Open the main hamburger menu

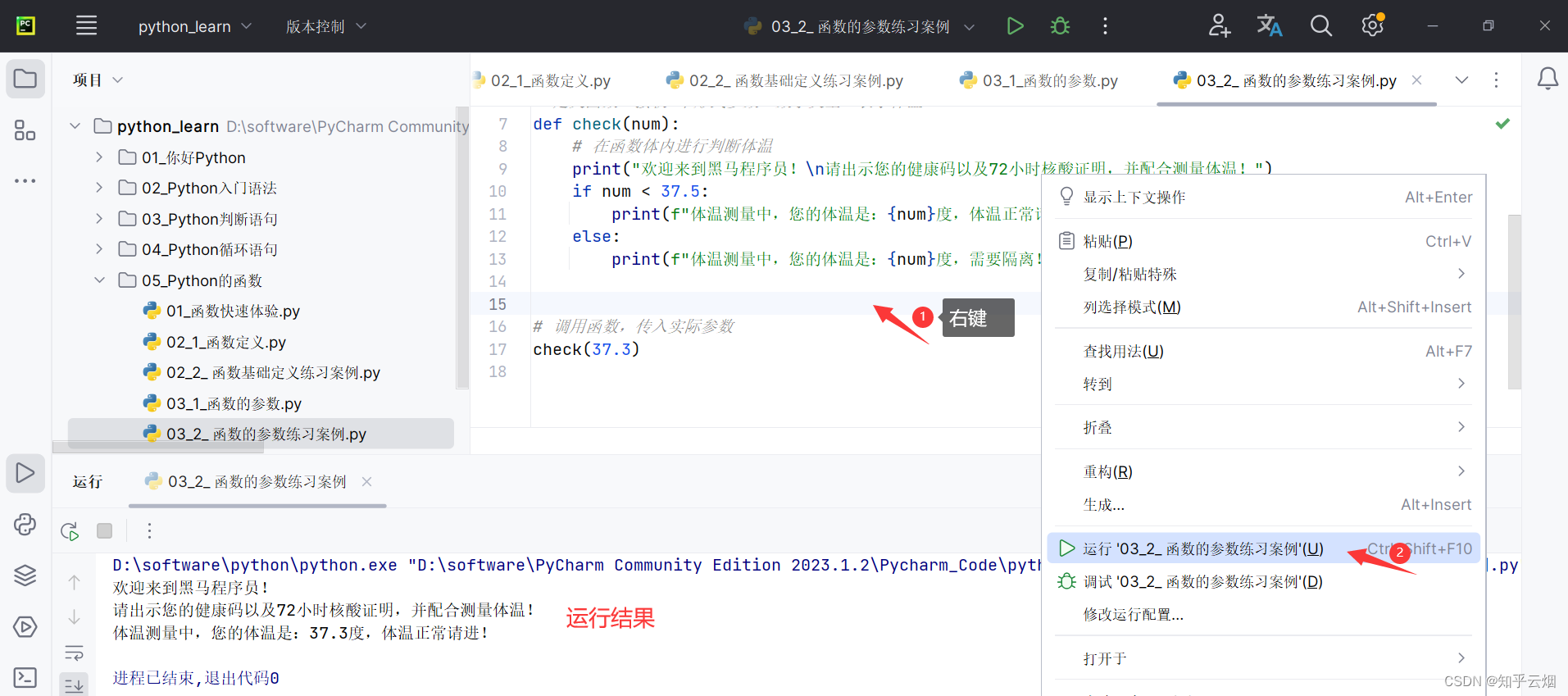click(86, 26)
